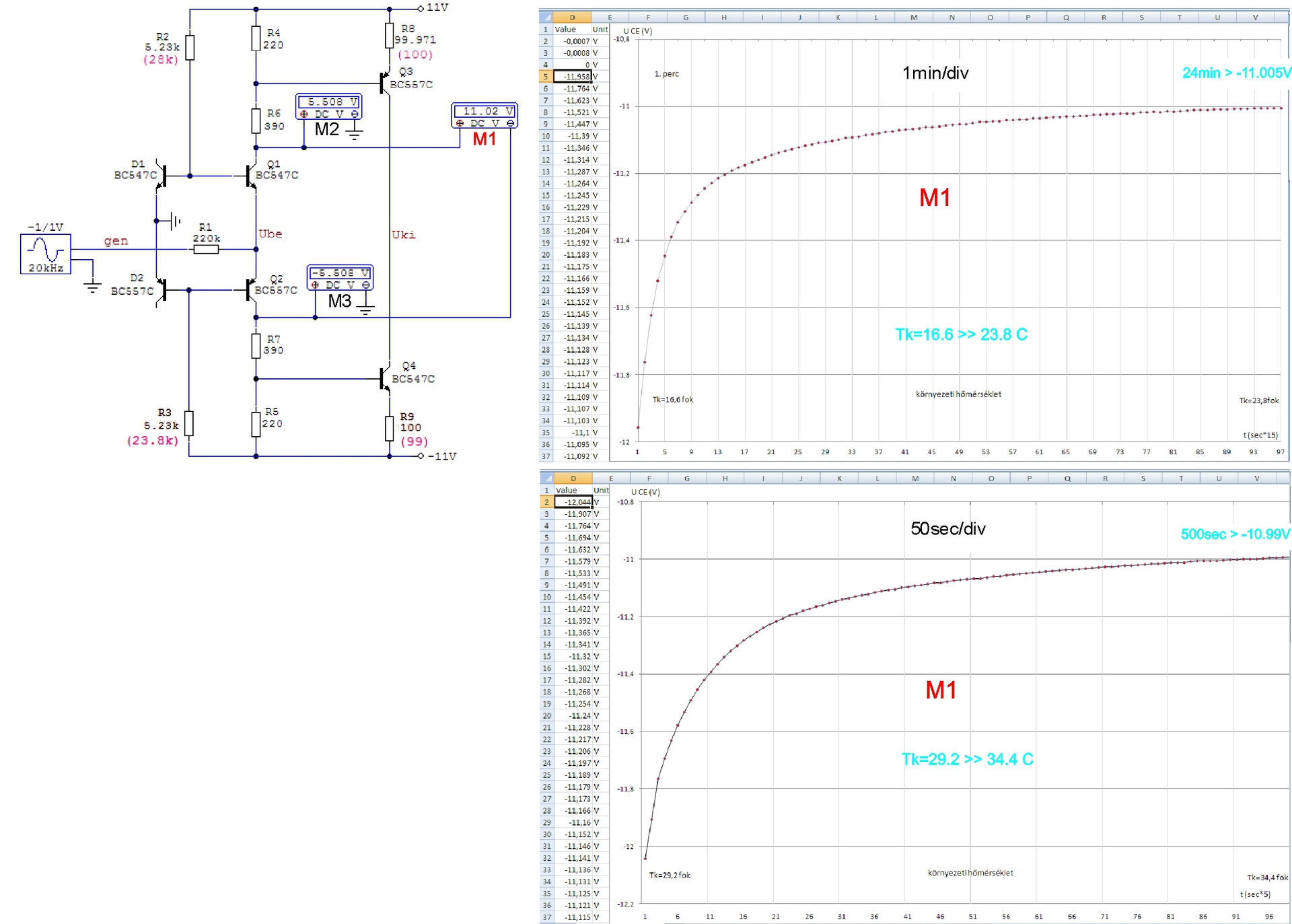Click the M1 voltmeter showing 11.02 V
This screenshot has height=924, width=1292.
coord(484,116)
